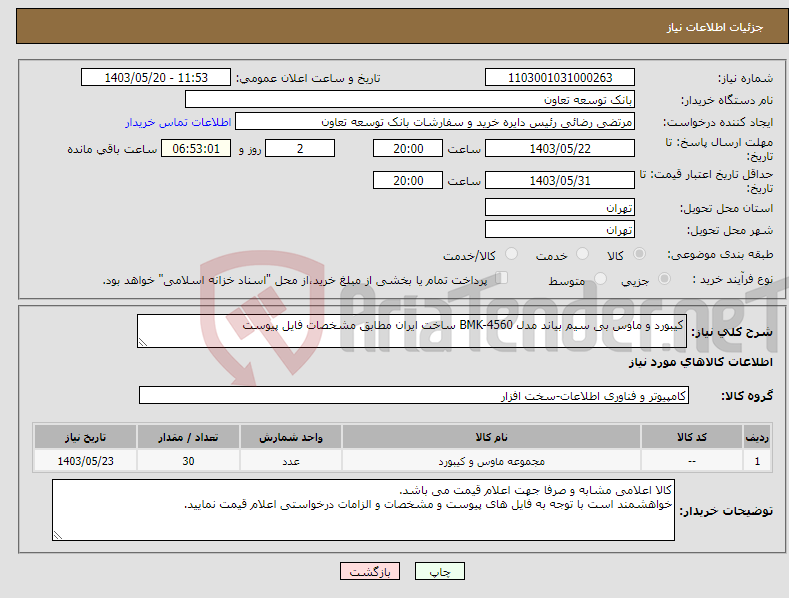The height and width of the screenshot is (598, 789).
Task: Click the اطلاعات کالاهای مورد نیاز heading
Action: [x=700, y=362]
